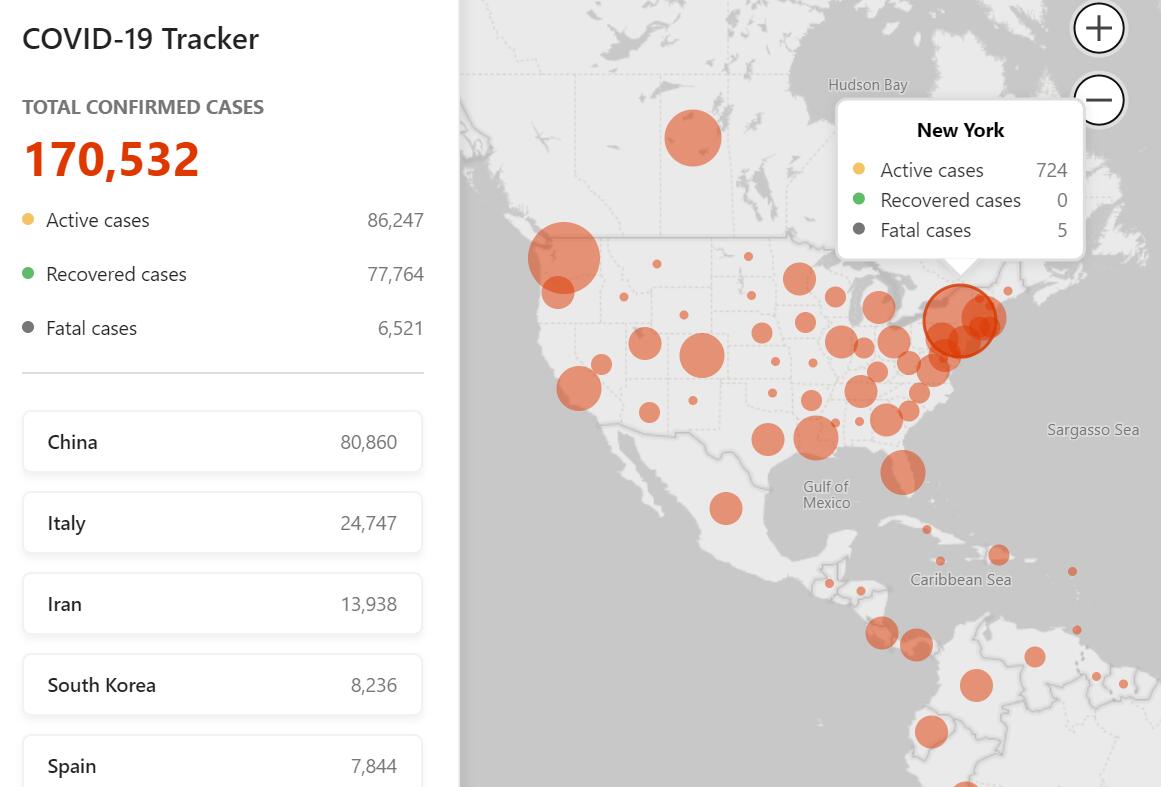The width and height of the screenshot is (1161, 787).
Task: Select the Southern California bubble
Action: pyautogui.click(x=579, y=388)
